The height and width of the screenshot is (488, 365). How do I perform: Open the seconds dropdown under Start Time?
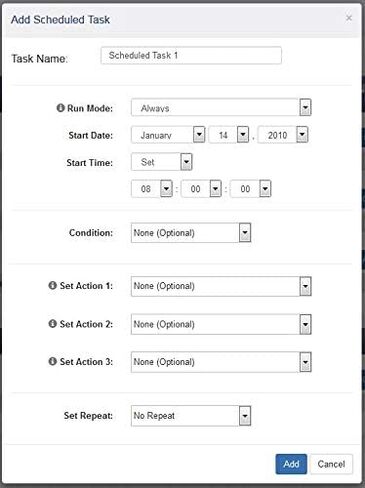tap(250, 189)
